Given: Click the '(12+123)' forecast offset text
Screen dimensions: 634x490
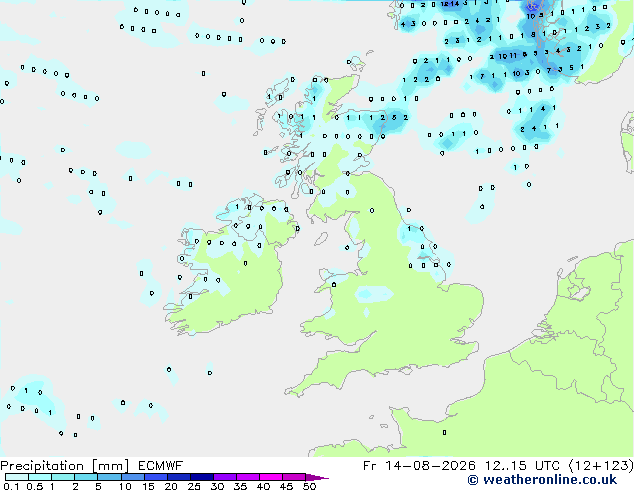Looking at the screenshot, I should (601, 466).
